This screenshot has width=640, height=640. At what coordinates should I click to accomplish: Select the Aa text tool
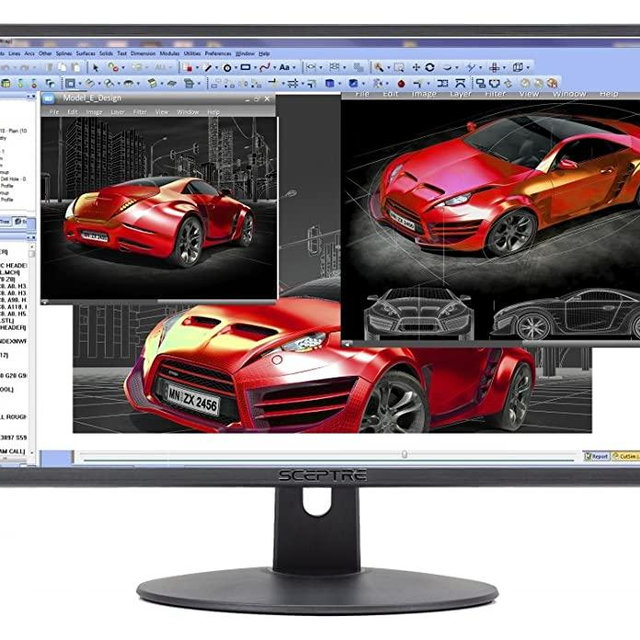tap(284, 67)
